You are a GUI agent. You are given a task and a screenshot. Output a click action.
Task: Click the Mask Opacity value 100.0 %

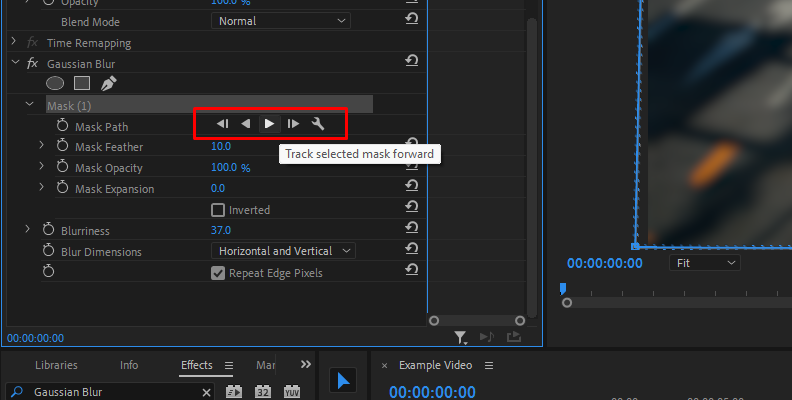click(230, 167)
